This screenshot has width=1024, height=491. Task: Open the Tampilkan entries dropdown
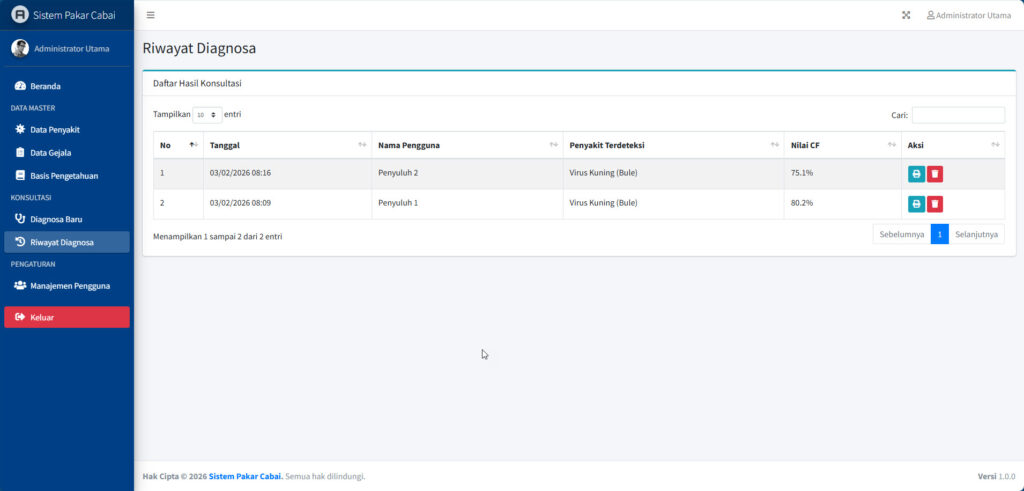click(207, 115)
